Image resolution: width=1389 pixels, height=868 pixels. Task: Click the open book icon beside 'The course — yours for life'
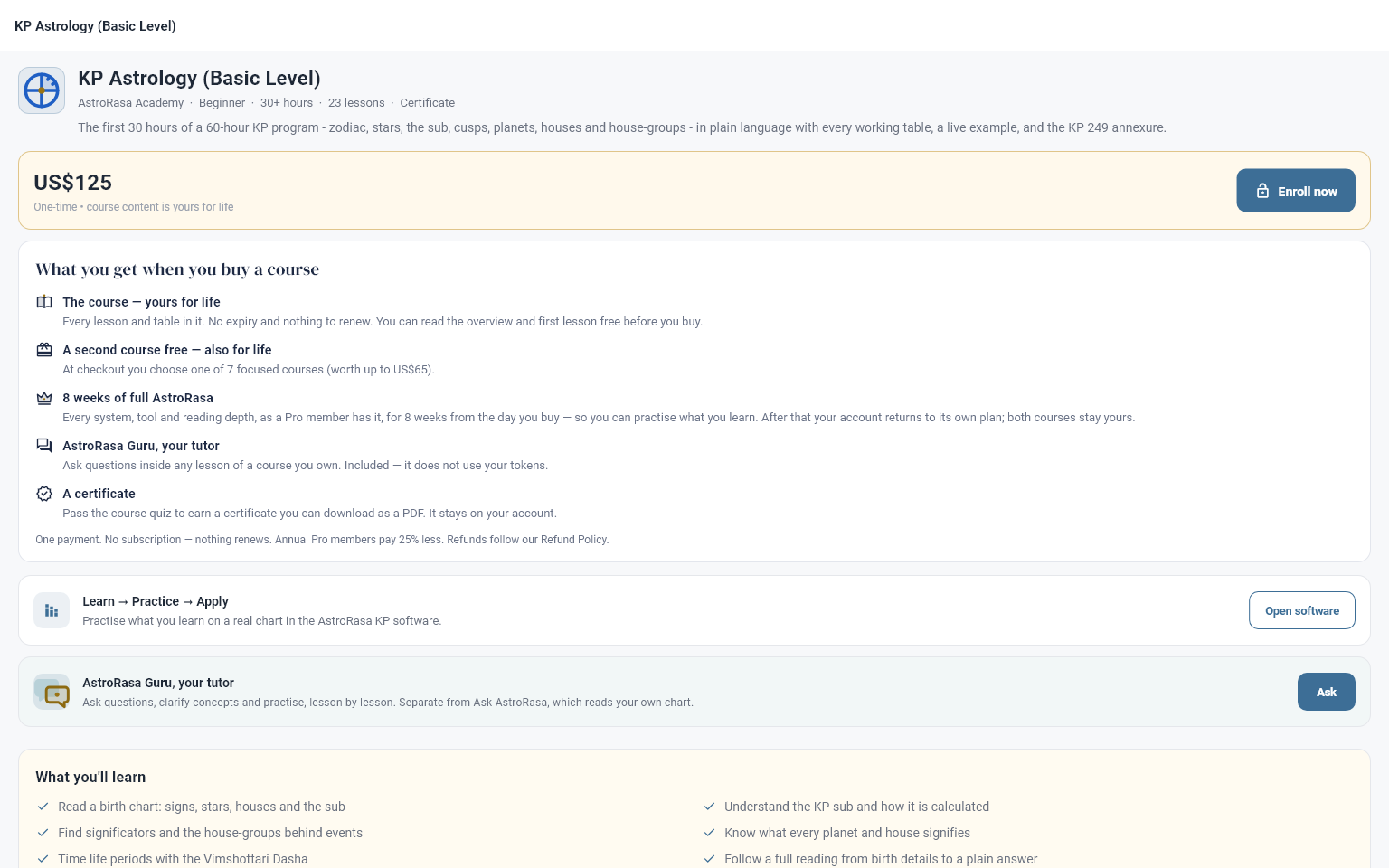pos(44,302)
